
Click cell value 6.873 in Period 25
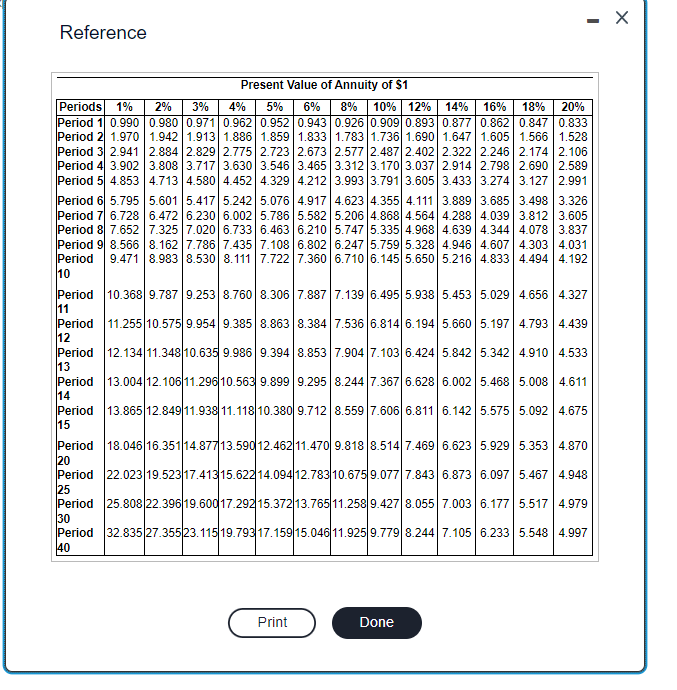(x=456, y=475)
